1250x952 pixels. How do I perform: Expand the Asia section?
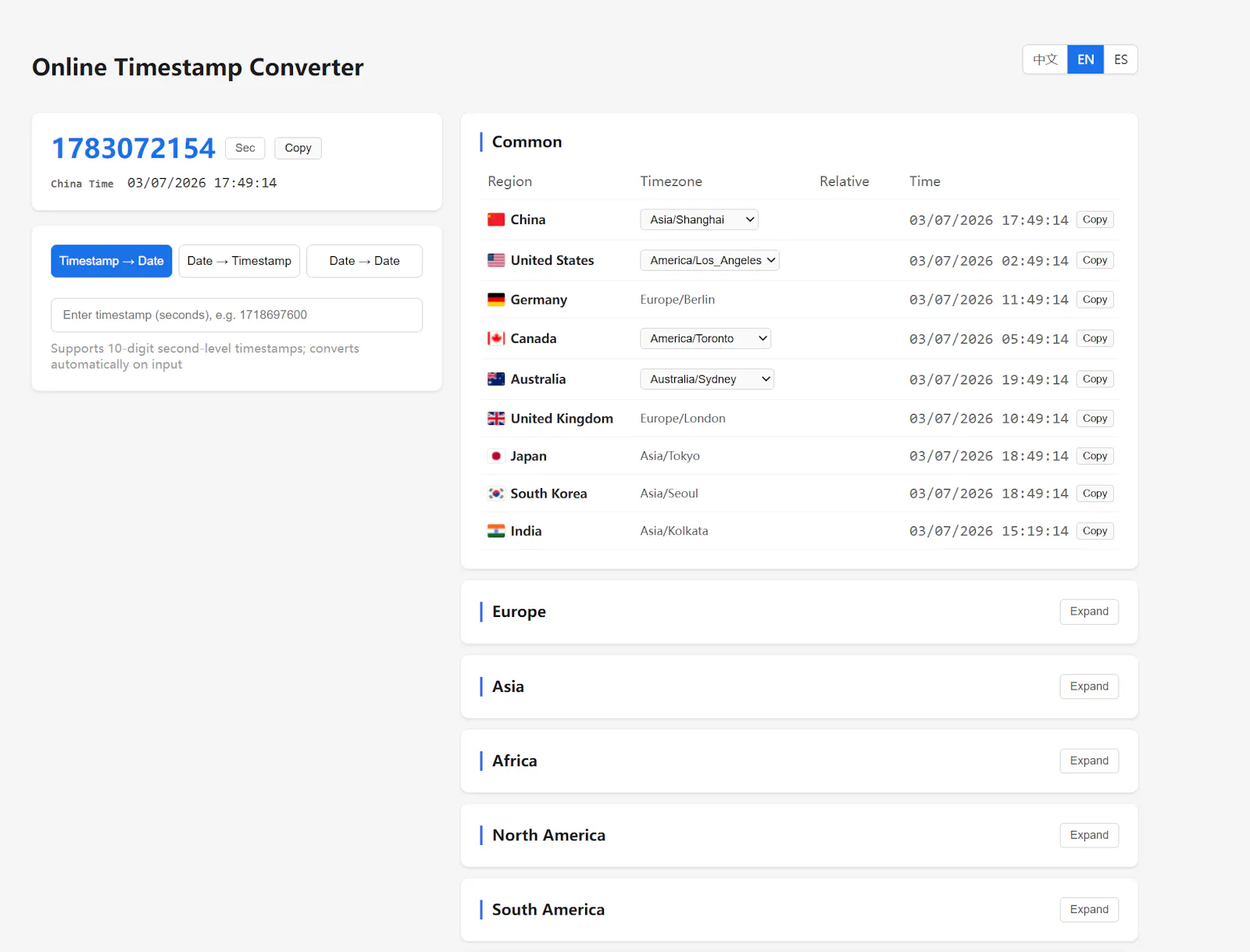[x=1089, y=686]
